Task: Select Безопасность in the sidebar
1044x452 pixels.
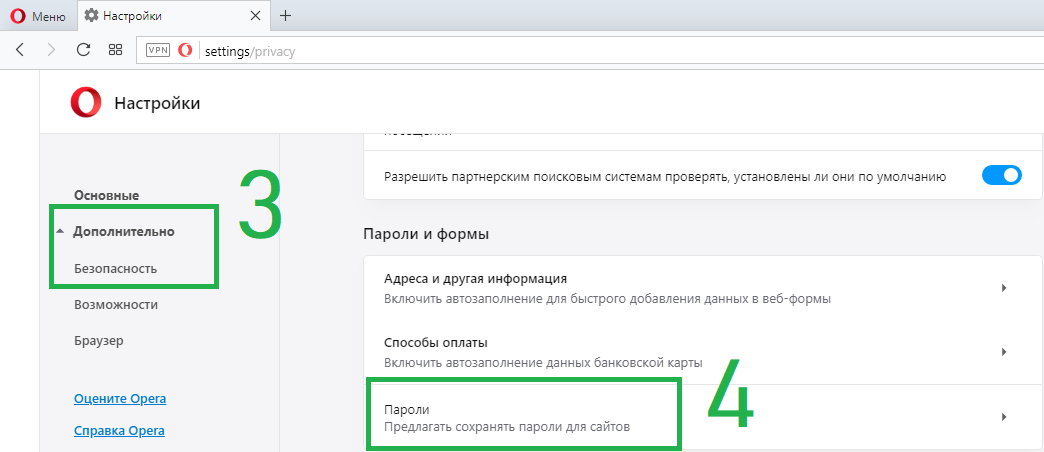Action: [x=115, y=268]
